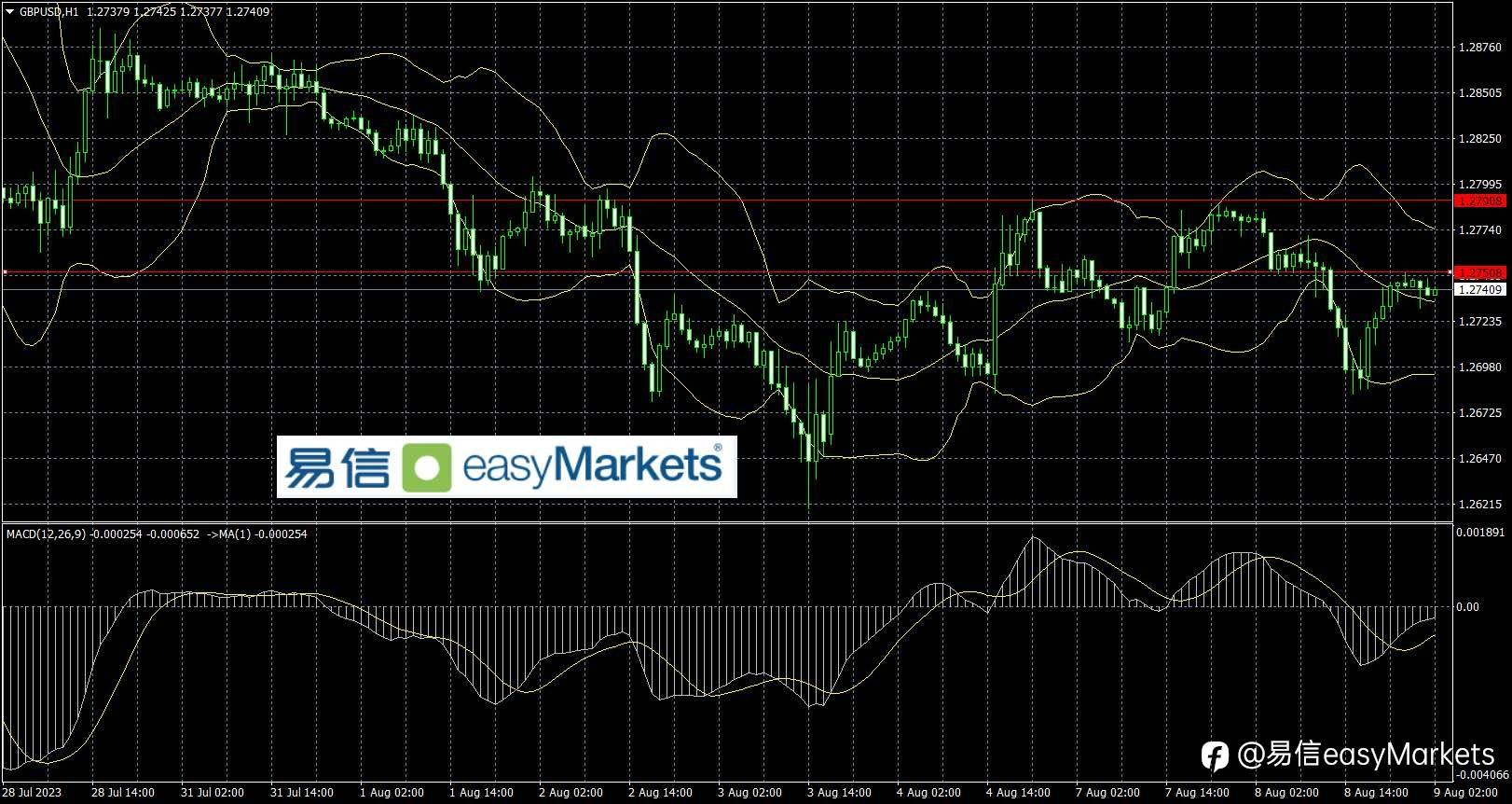
Task: Click the 8 Aug 14:00 time label
Action: point(1376,793)
